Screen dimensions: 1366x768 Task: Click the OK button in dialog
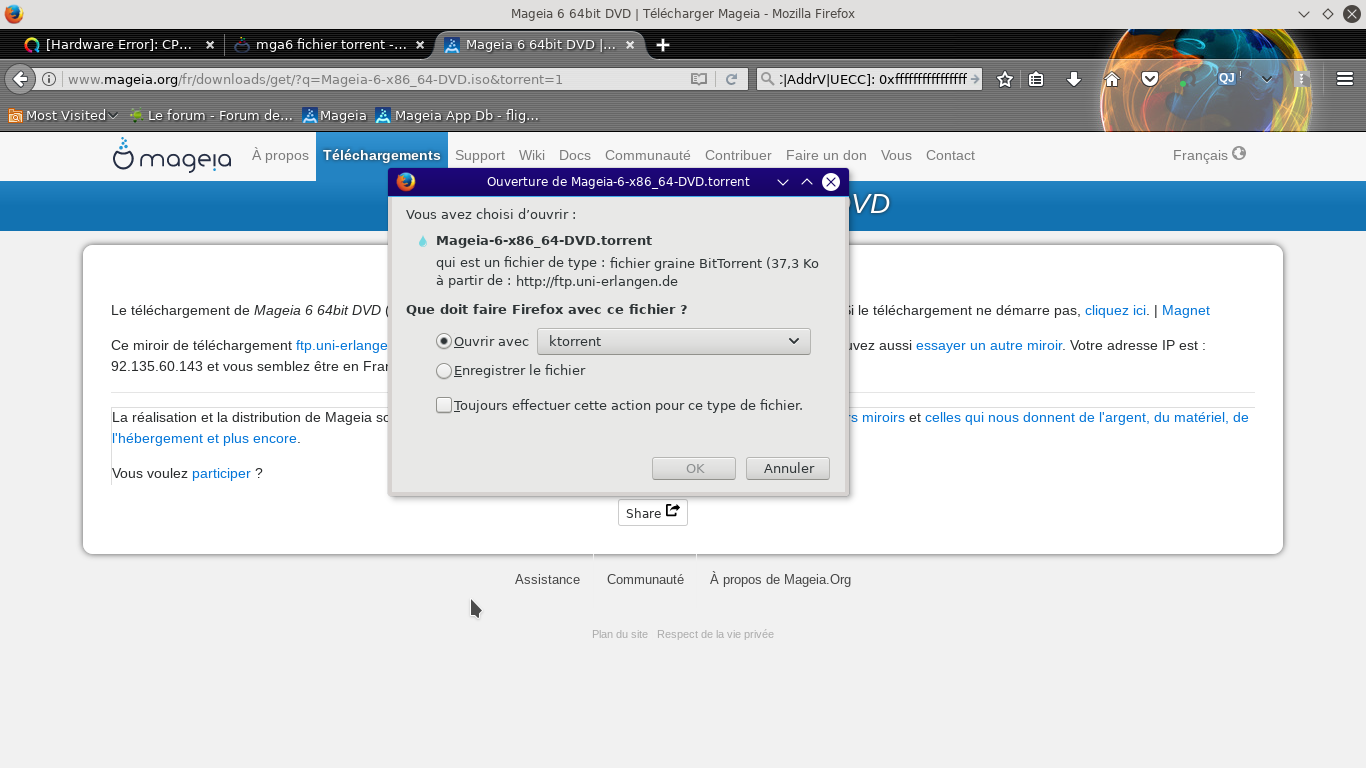click(694, 468)
